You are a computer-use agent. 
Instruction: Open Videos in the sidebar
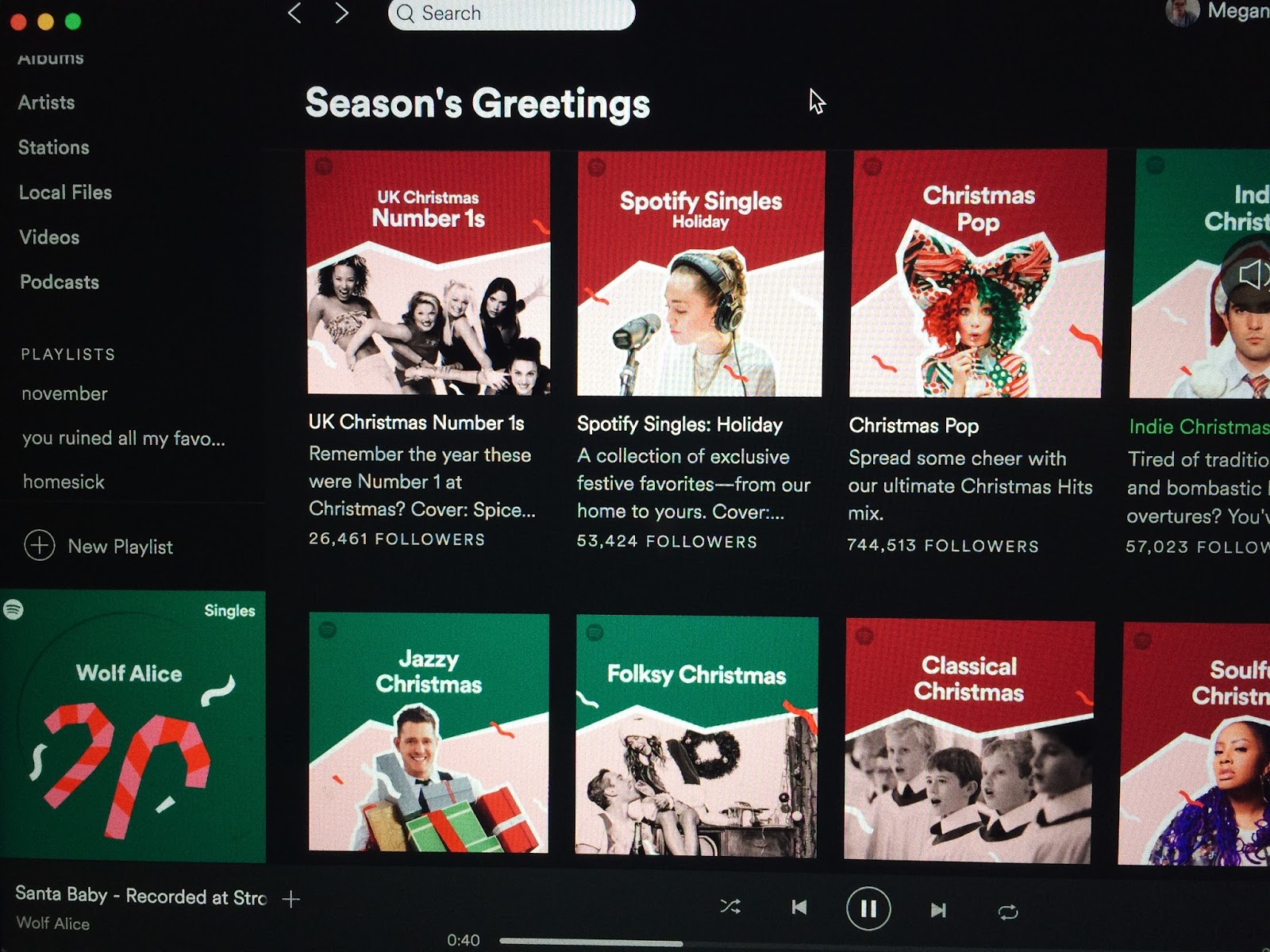(49, 237)
